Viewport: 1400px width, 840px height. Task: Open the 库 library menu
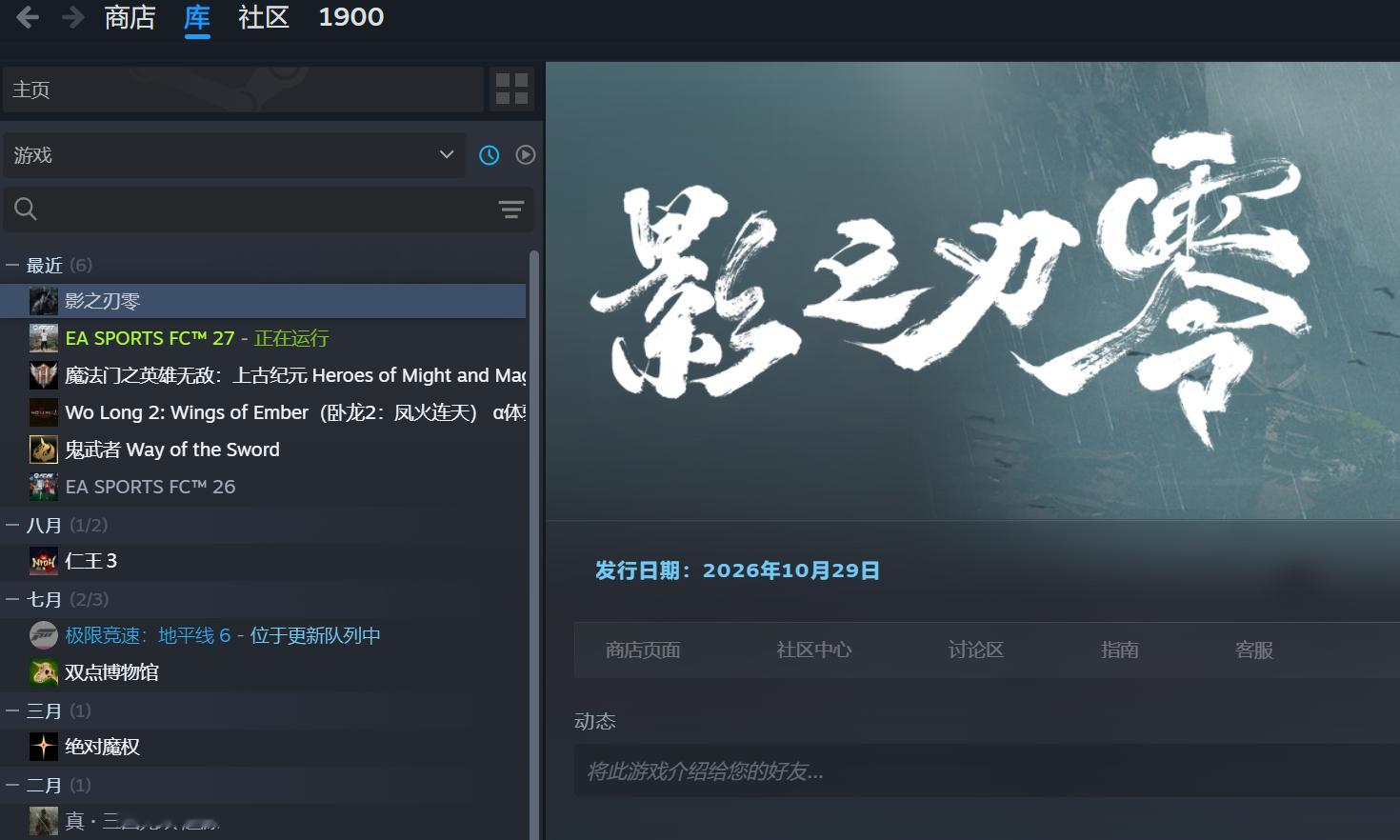click(x=197, y=17)
